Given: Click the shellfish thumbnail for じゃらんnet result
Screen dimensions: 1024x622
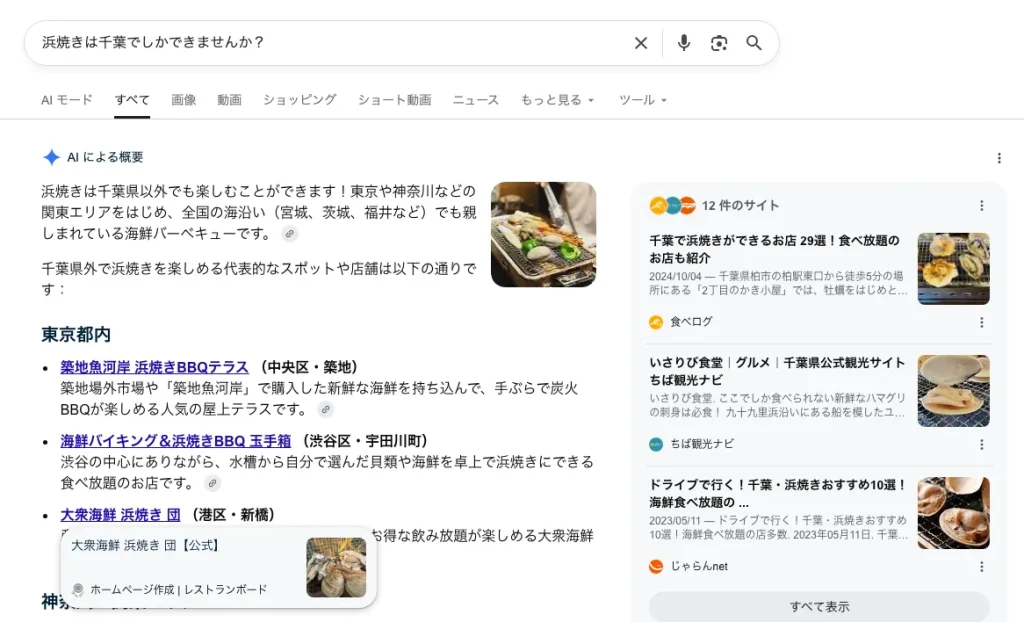Looking at the screenshot, I should 953,513.
